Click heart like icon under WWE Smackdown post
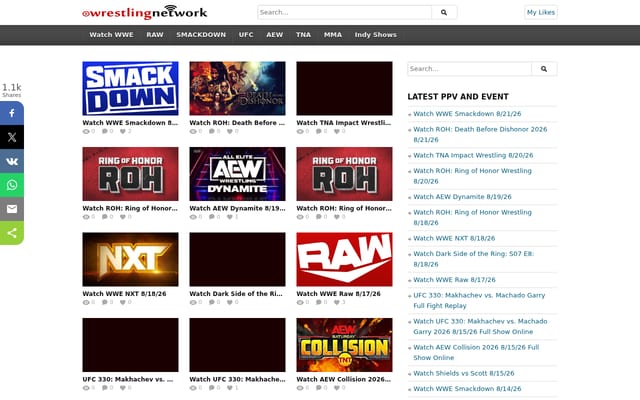This screenshot has width=640, height=400. point(122,131)
